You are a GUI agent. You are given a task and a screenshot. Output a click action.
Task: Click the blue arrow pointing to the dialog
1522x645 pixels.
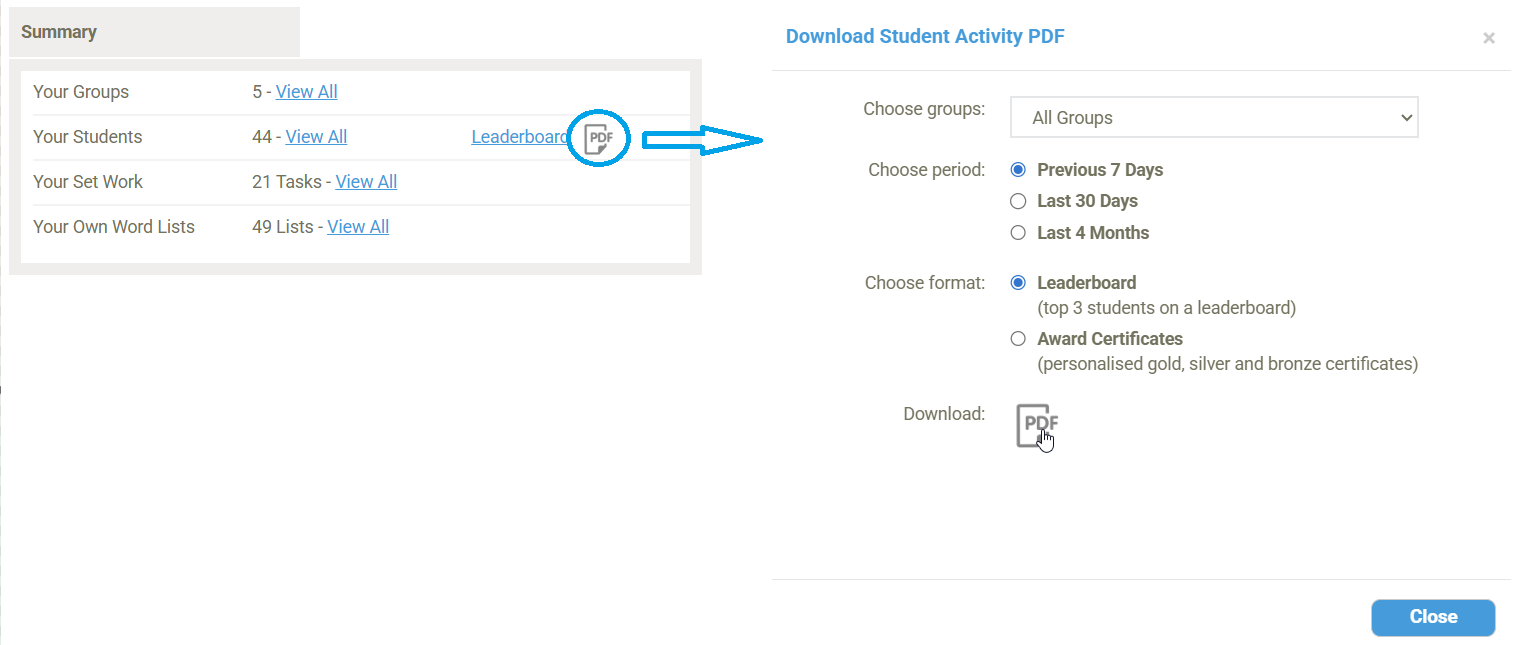[702, 141]
